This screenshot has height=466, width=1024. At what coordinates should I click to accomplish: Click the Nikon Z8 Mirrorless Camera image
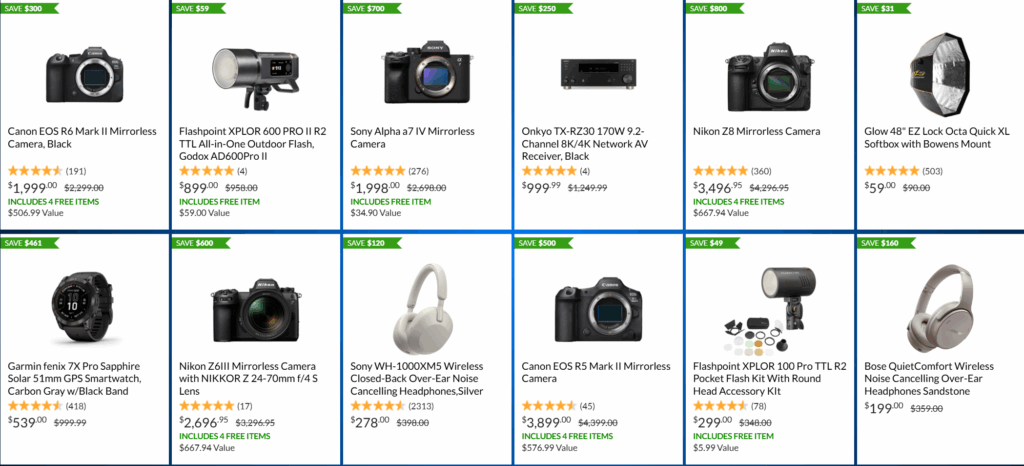click(x=768, y=70)
